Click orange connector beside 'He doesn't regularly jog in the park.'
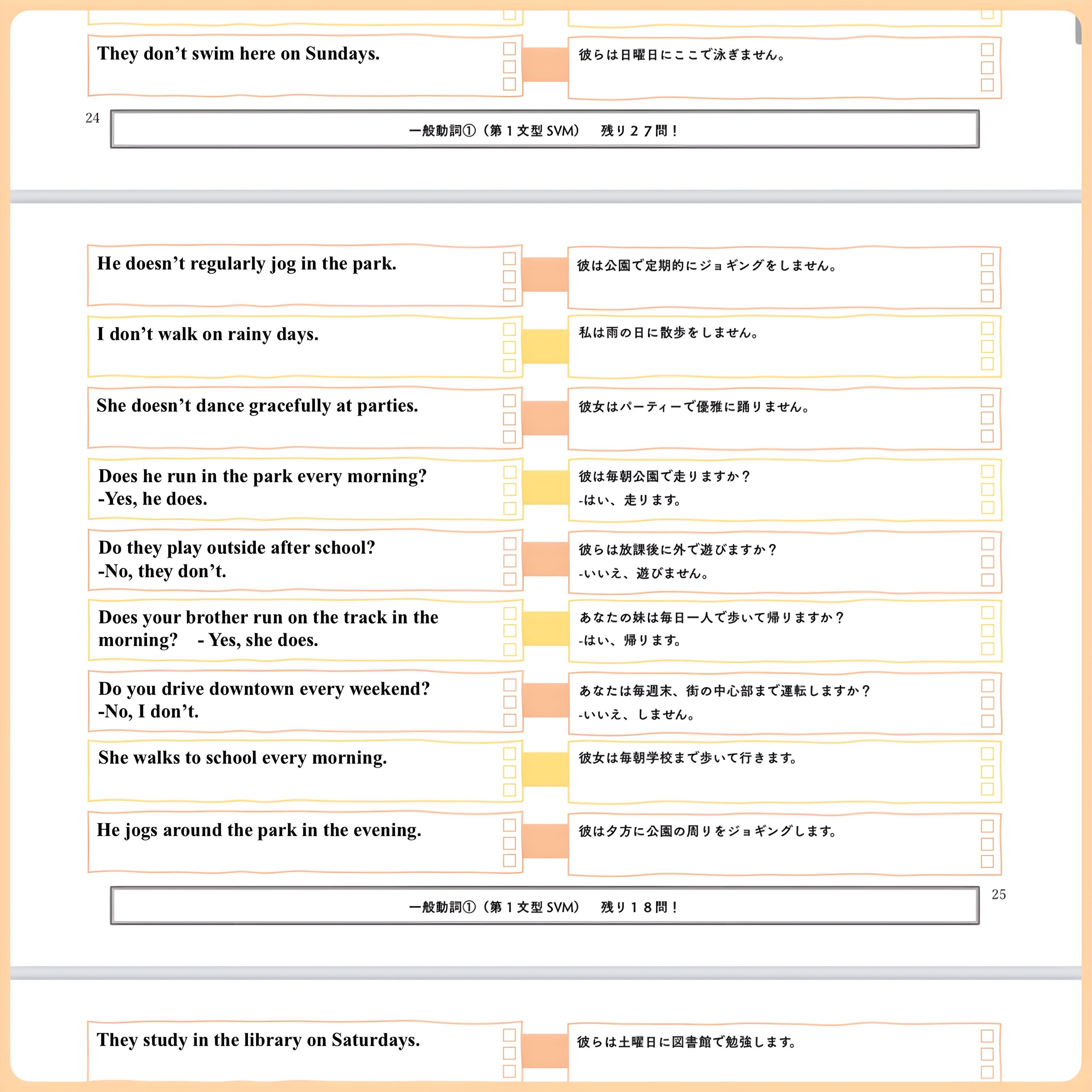Viewport: 1092px width, 1092px height. (545, 275)
